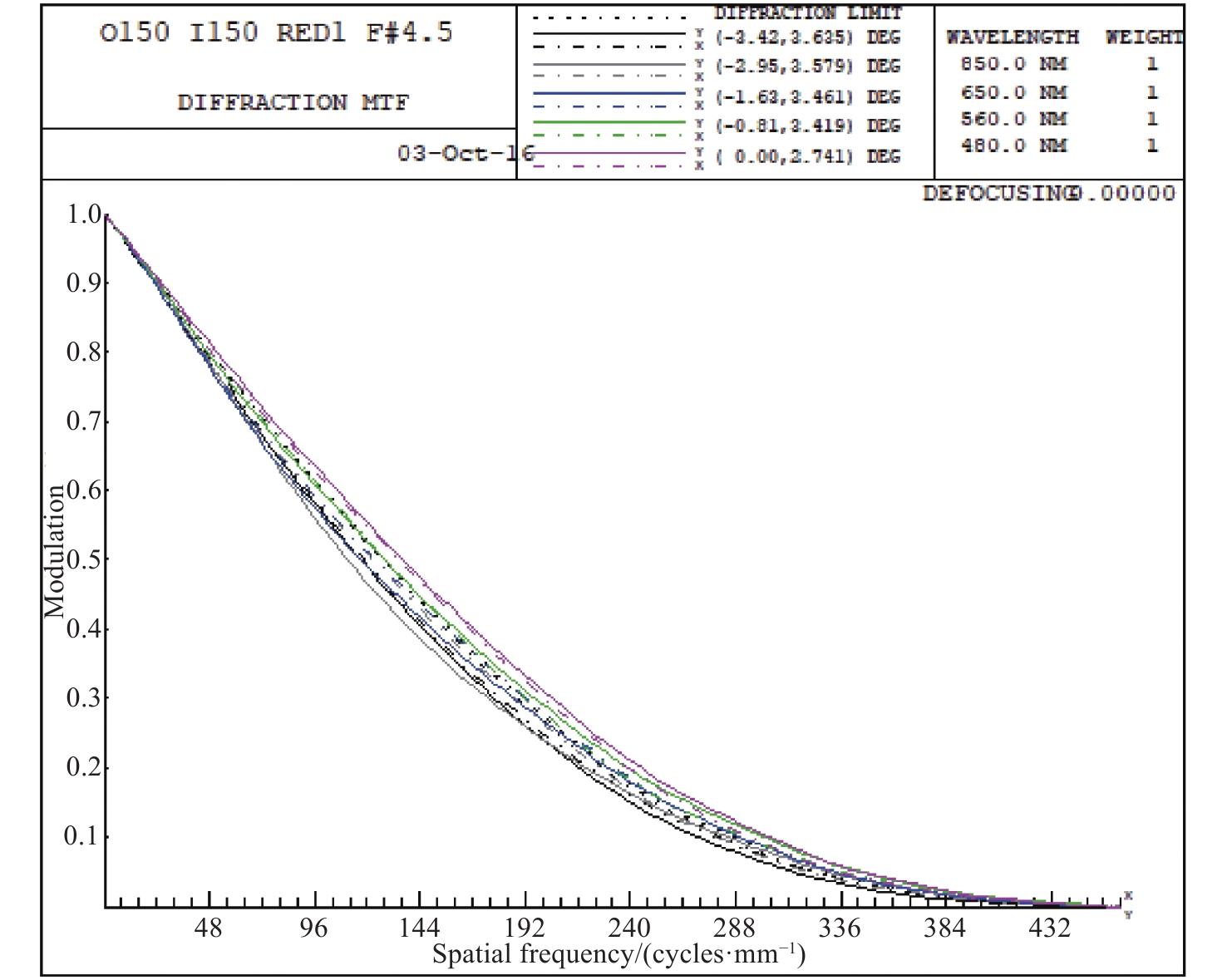The width and height of the screenshot is (1227, 980).
Task: Click the DEFOCUSING value label
Action: [x=1048, y=194]
